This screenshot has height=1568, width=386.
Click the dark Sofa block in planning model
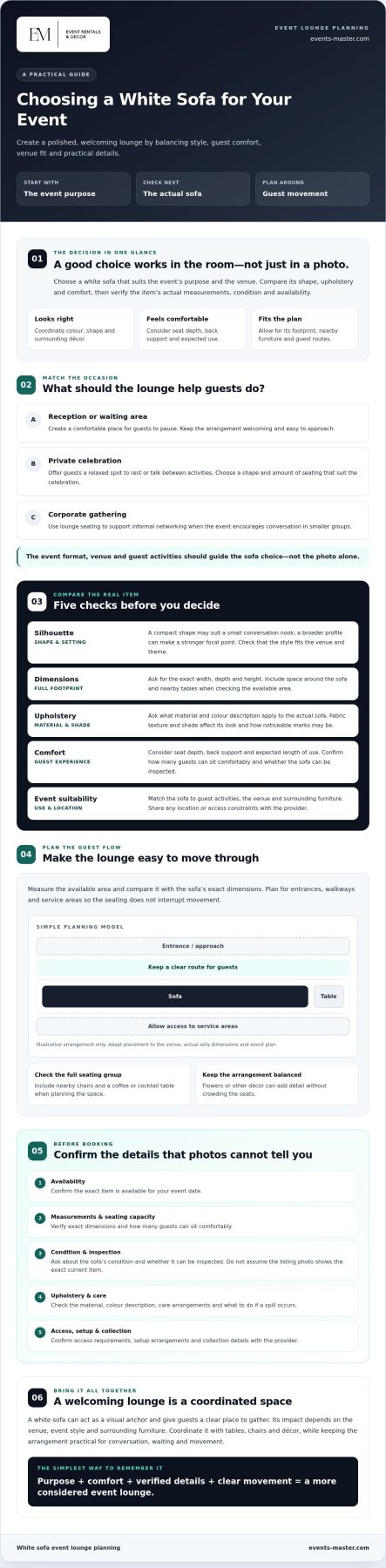point(175,997)
